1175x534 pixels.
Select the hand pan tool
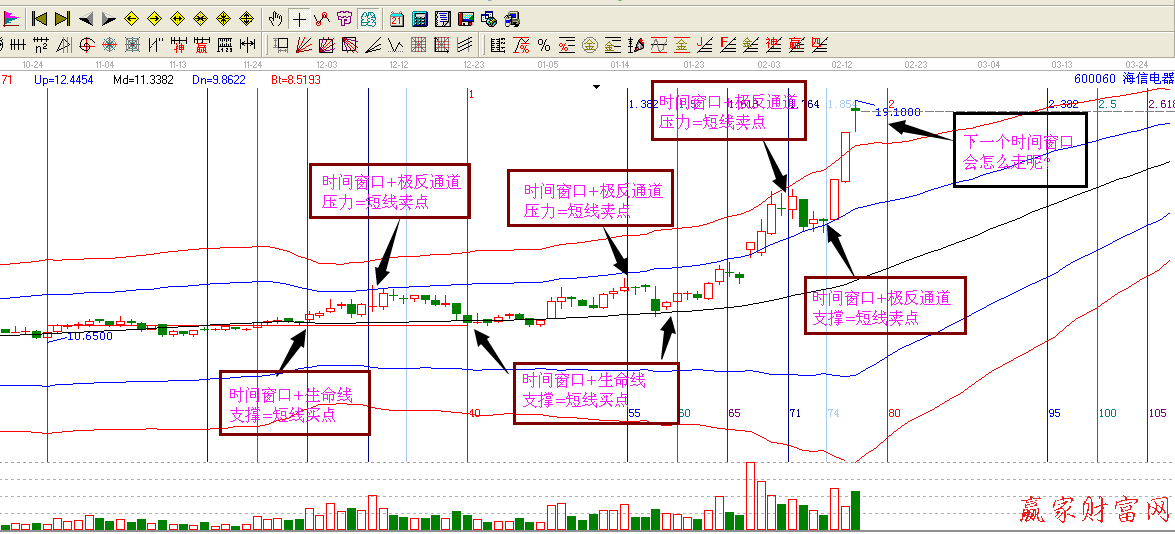pyautogui.click(x=277, y=19)
